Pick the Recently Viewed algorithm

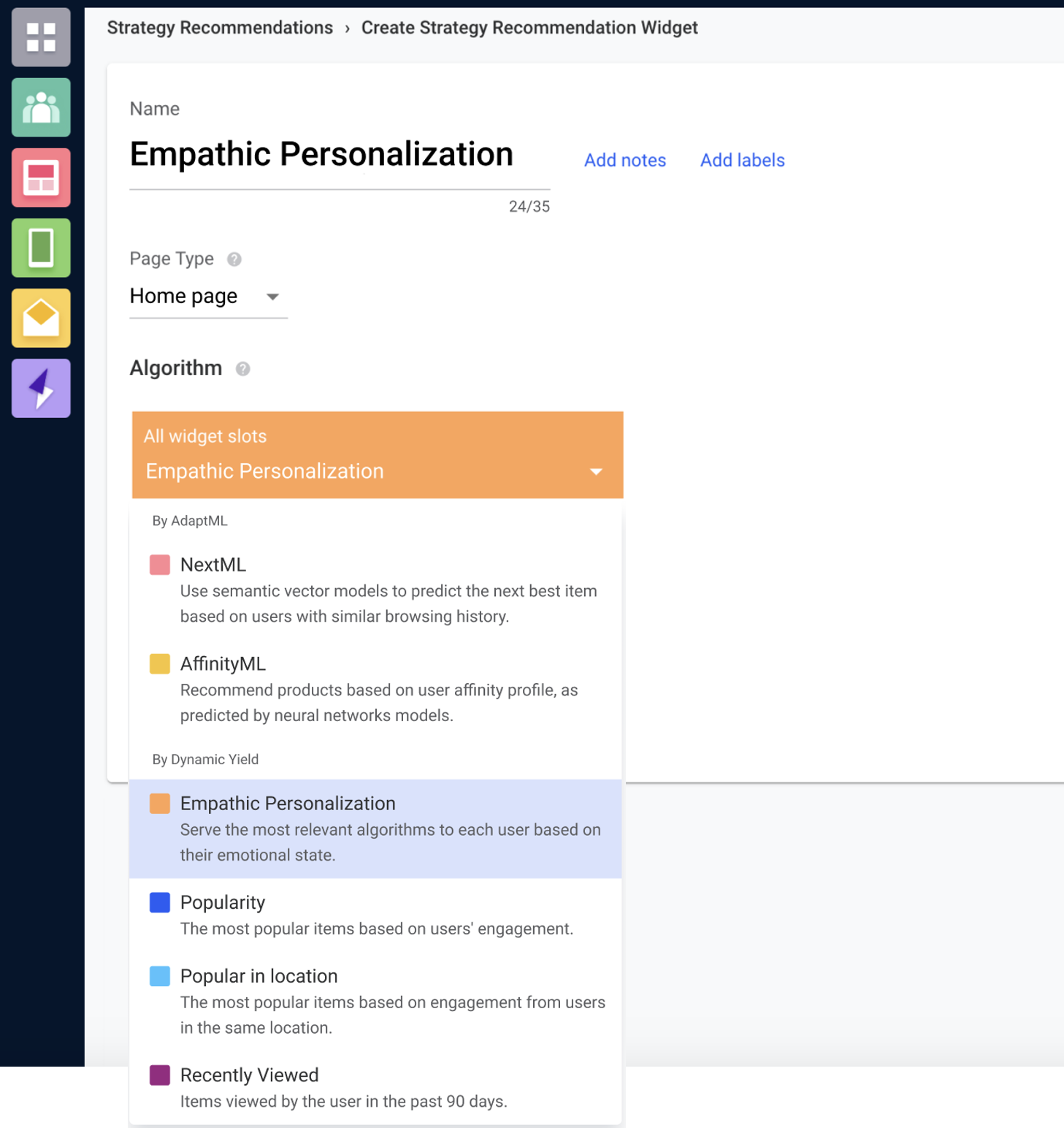click(375, 1087)
